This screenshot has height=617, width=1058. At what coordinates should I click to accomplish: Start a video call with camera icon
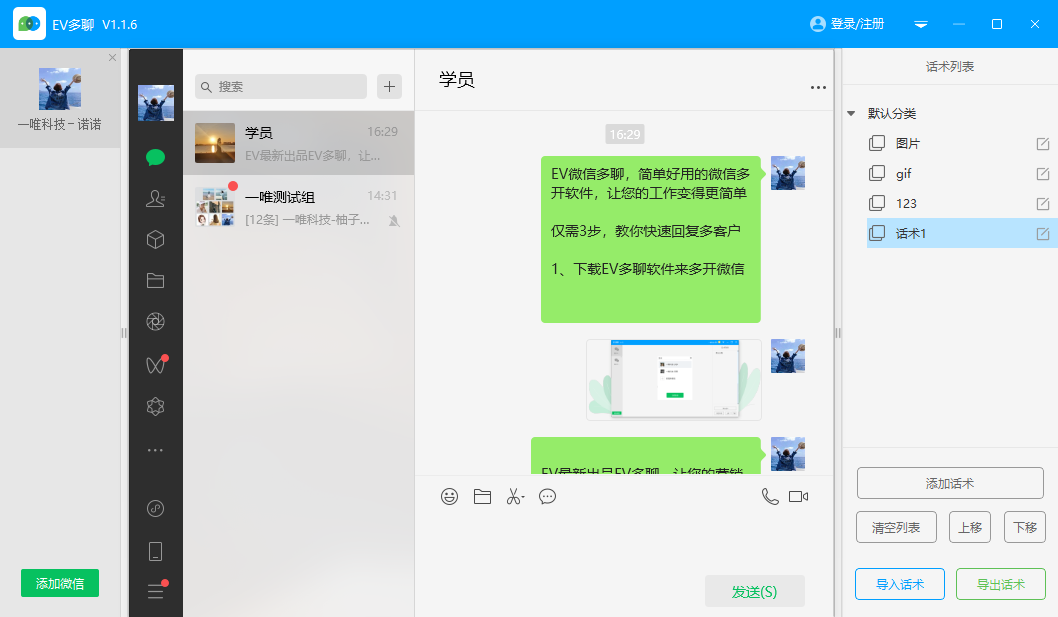coord(798,496)
